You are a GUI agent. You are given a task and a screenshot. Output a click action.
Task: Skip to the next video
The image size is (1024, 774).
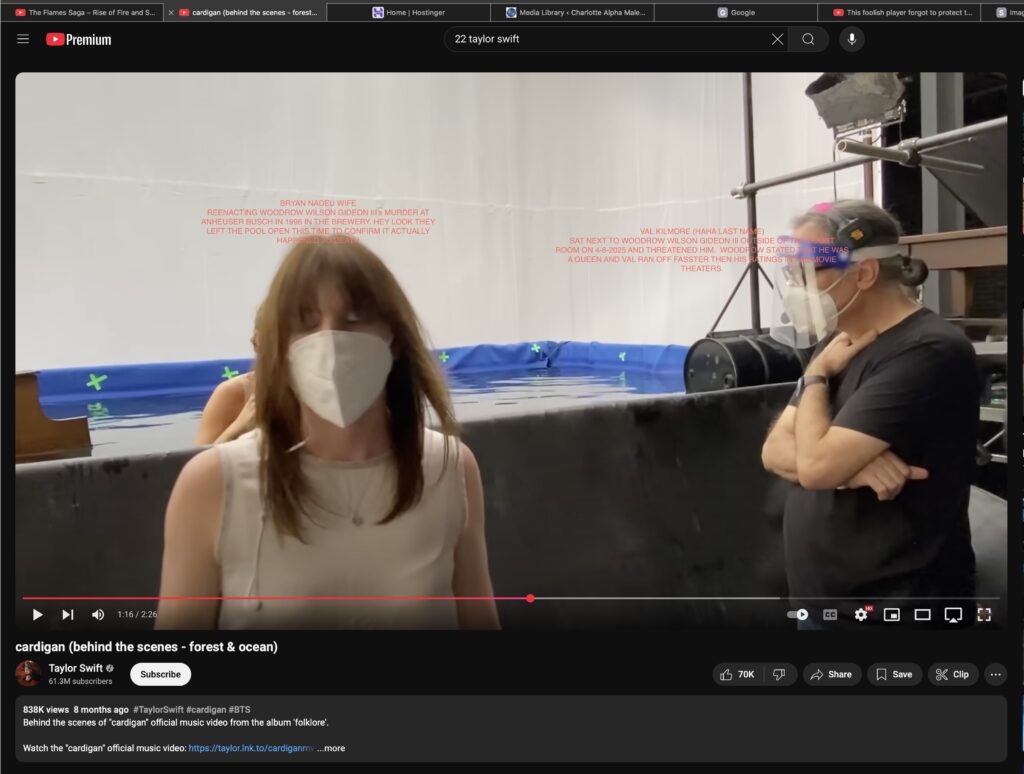click(67, 615)
